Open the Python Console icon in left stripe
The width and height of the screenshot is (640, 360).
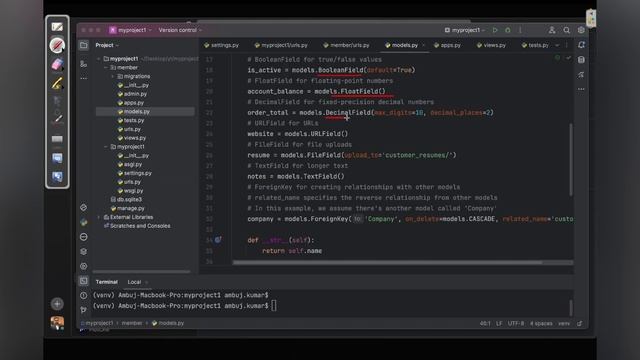pyautogui.click(x=84, y=222)
